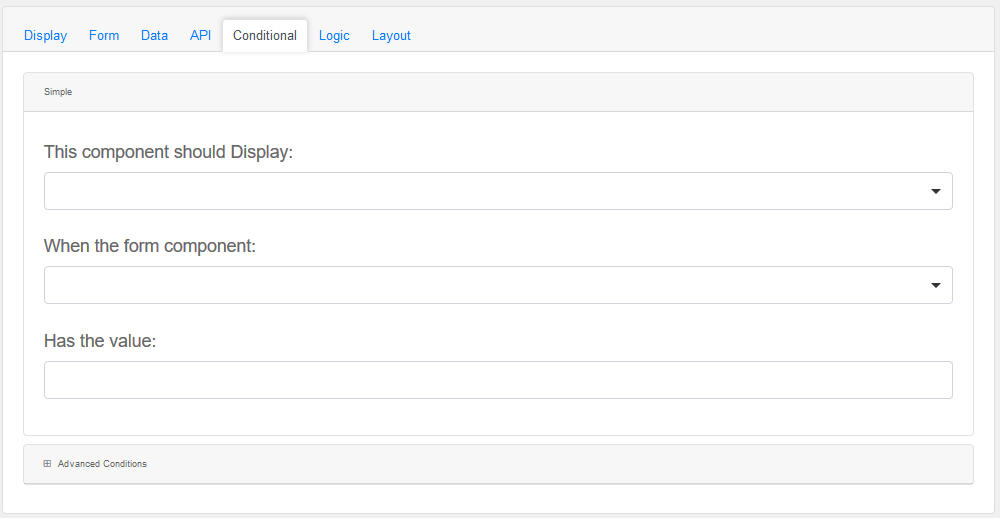Viewport: 1000px width, 518px height.
Task: Expand Advanced Conditions using the plus icon
Action: (47, 464)
